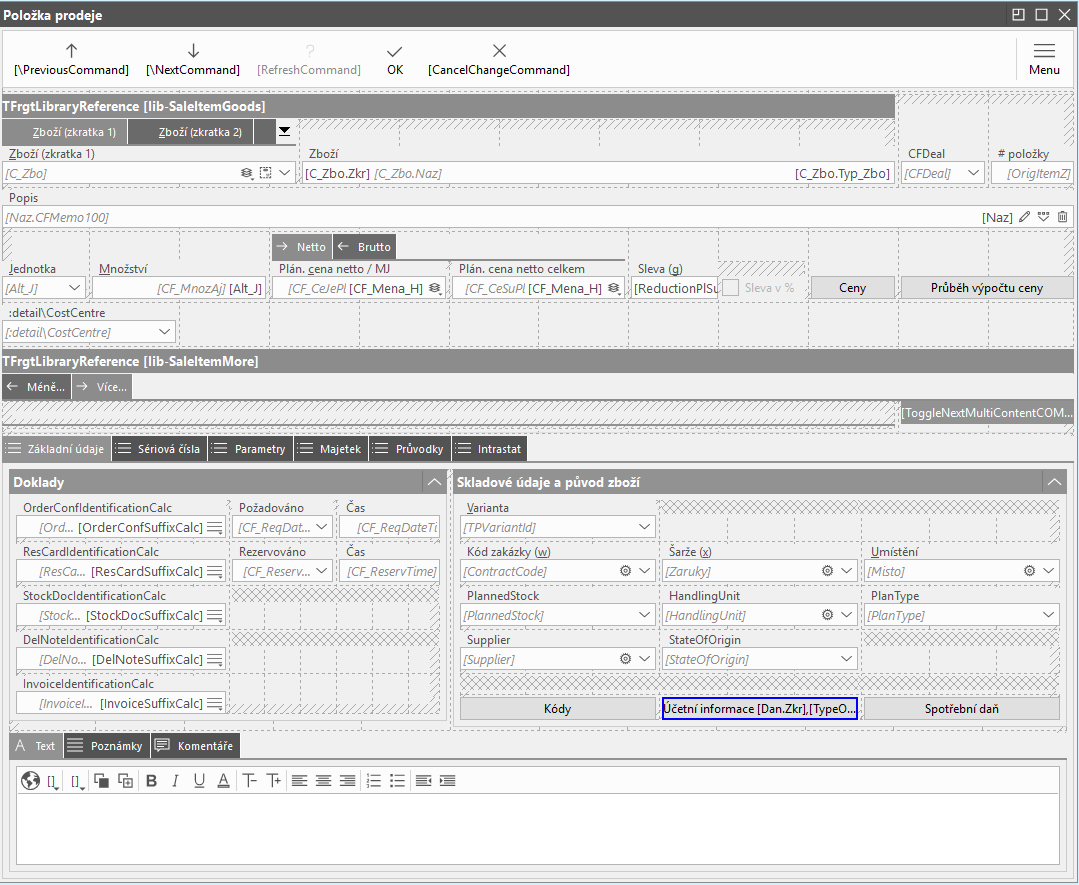Expand the Varianta dropdown list
Screen dimensions: 1079x885
pyautogui.click(x=644, y=527)
